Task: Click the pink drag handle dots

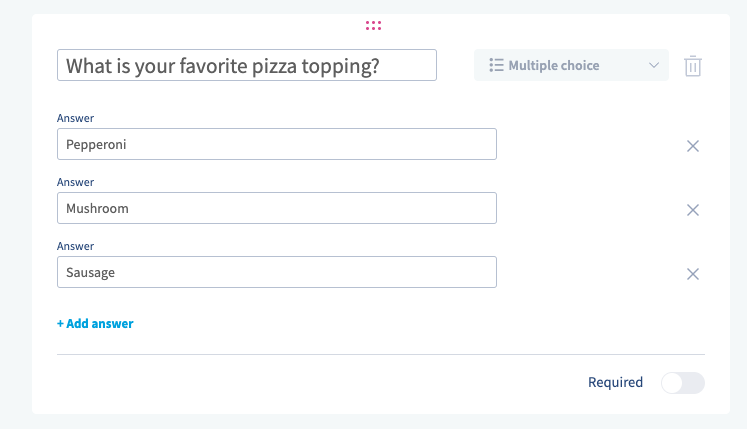Action: coord(373,25)
